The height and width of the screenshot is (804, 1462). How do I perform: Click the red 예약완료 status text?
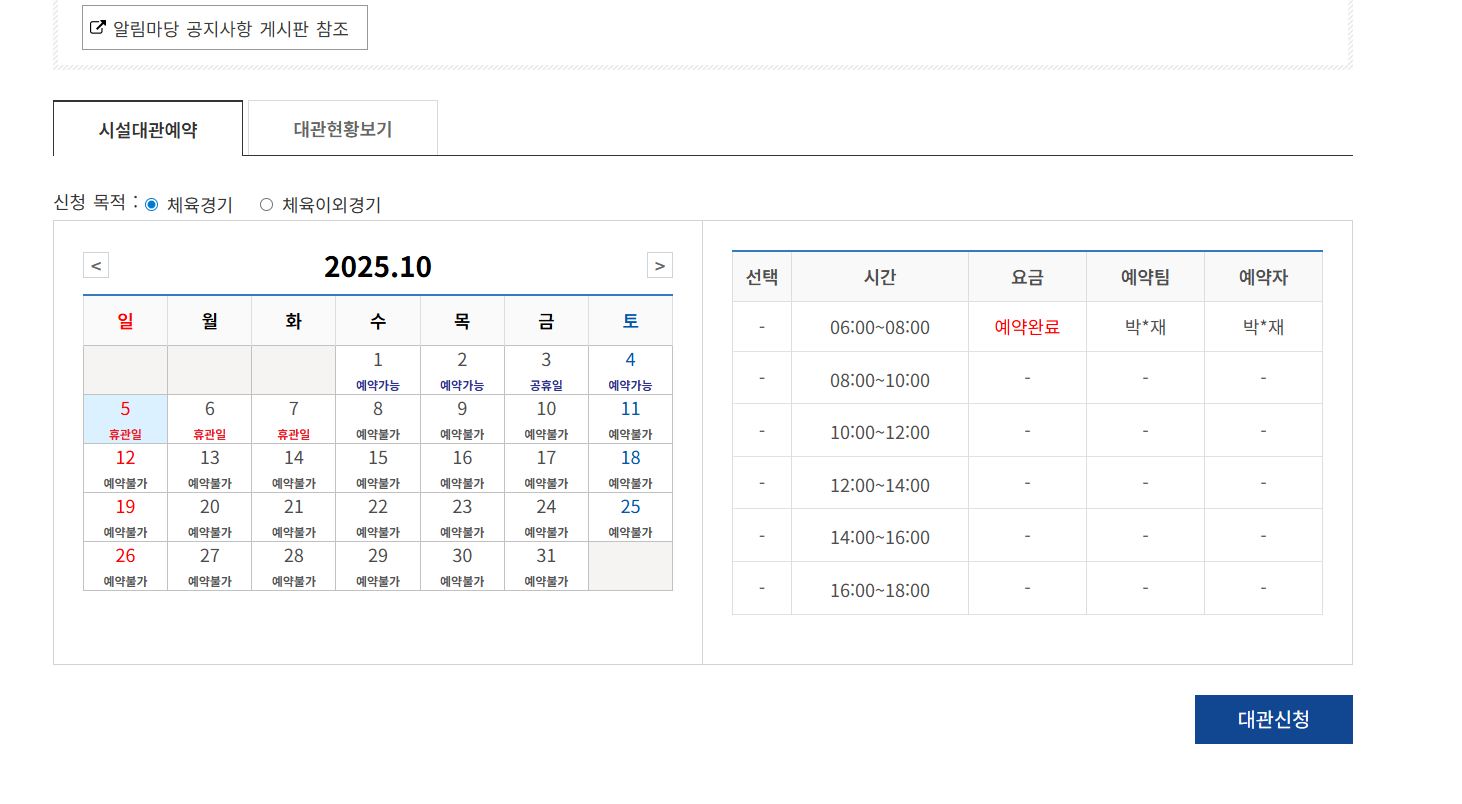1027,327
